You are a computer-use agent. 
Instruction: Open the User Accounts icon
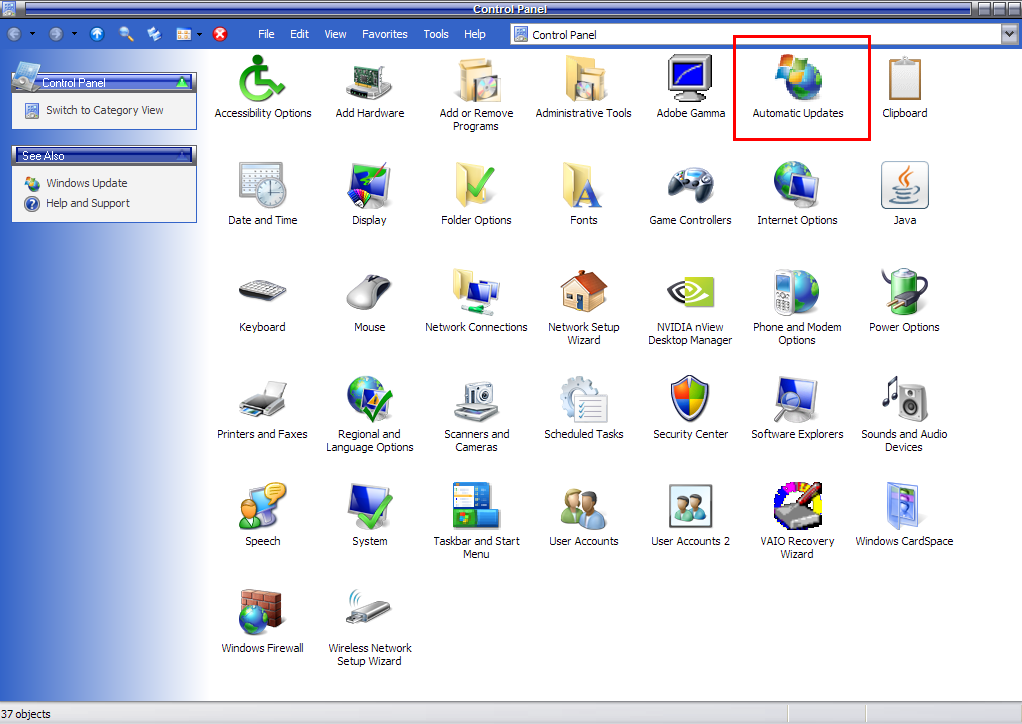pyautogui.click(x=583, y=508)
